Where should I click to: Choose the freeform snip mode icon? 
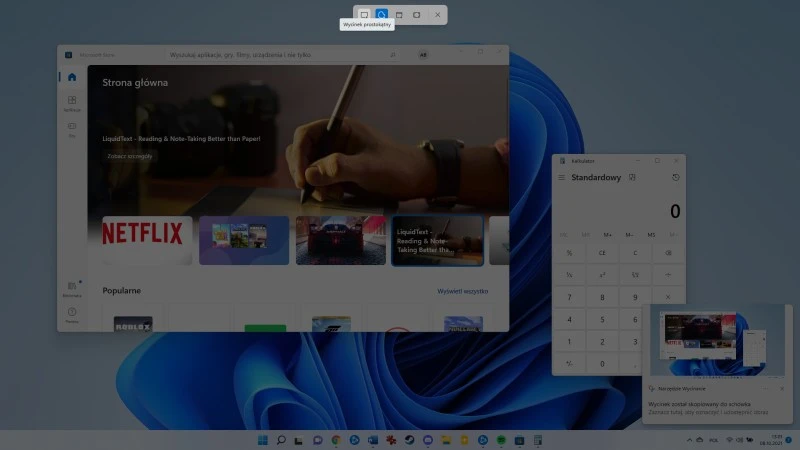pos(381,15)
